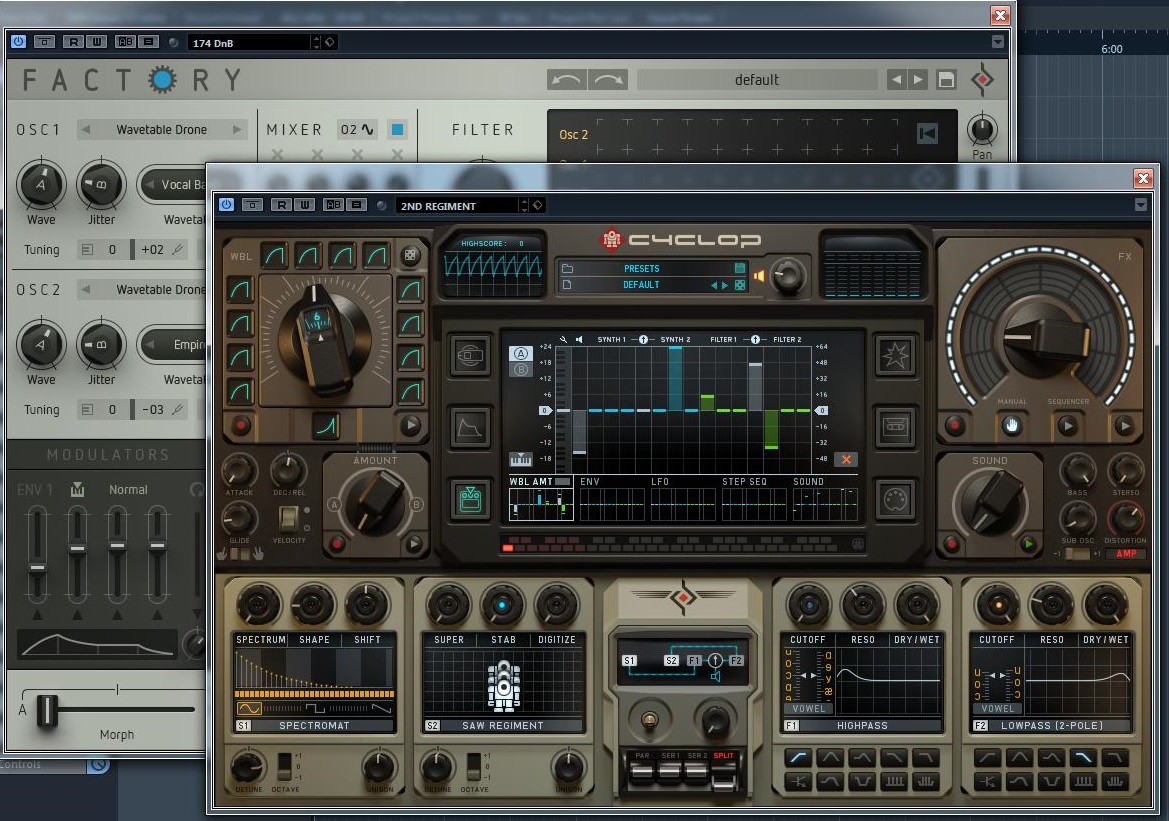The image size is (1169, 821).
Task: Set filter routing to SER 1
Action: point(669,771)
